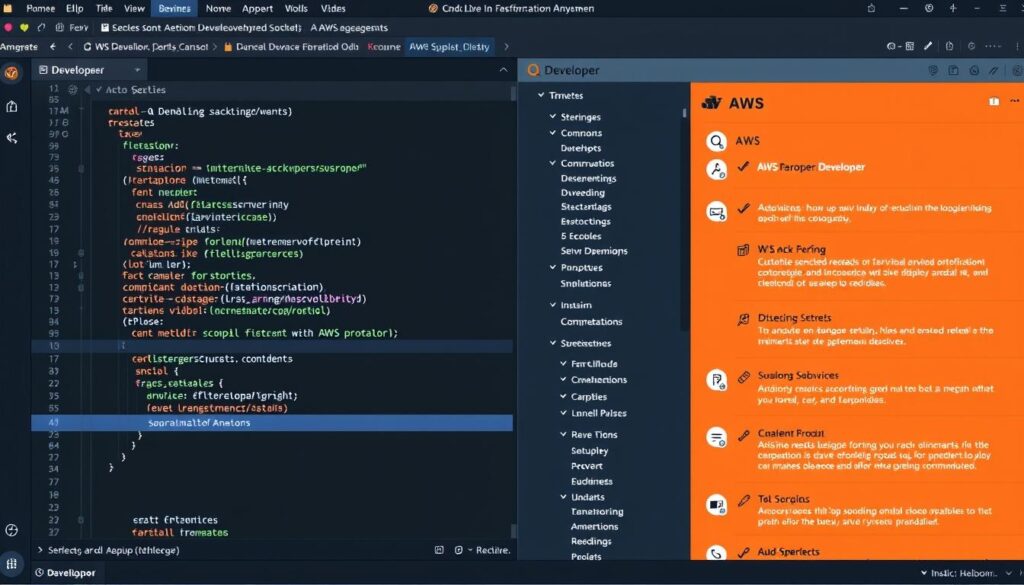Click the small icon beside Sualong Sabvices
The width and height of the screenshot is (1024, 585).
[x=743, y=377]
